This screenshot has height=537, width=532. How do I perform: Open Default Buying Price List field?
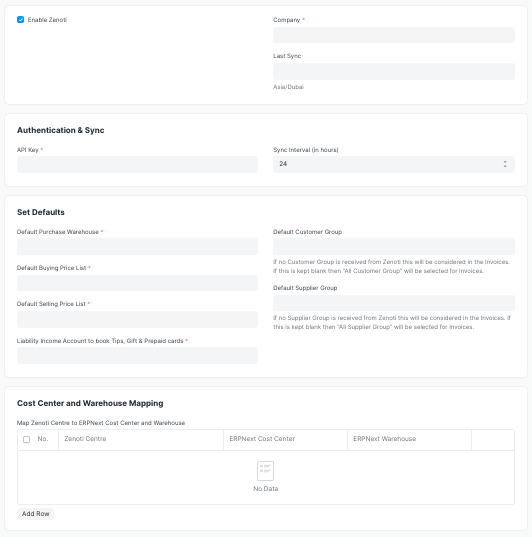pyautogui.click(x=137, y=283)
